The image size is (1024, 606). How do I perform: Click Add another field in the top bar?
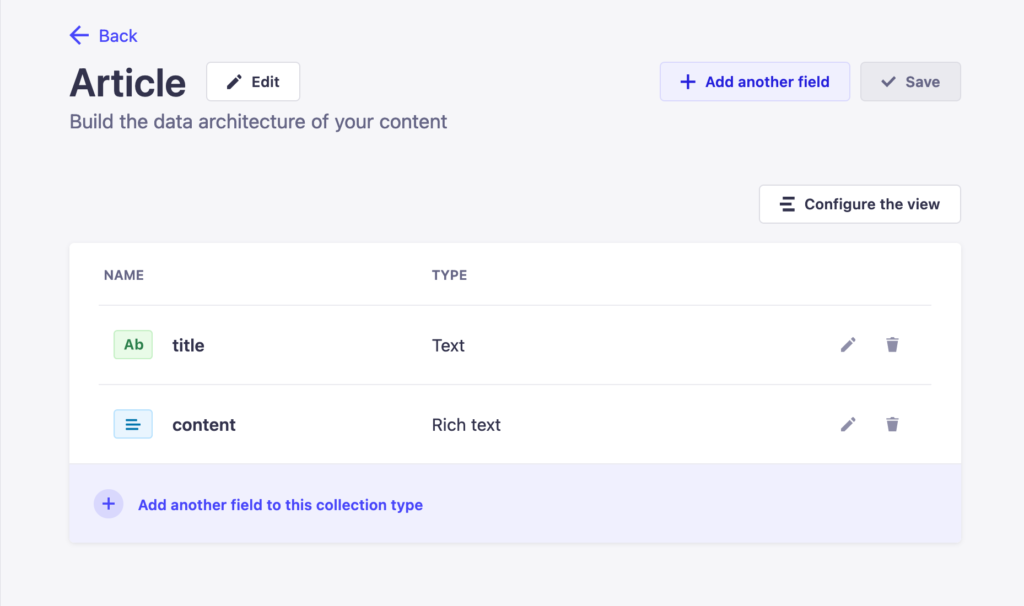click(754, 81)
